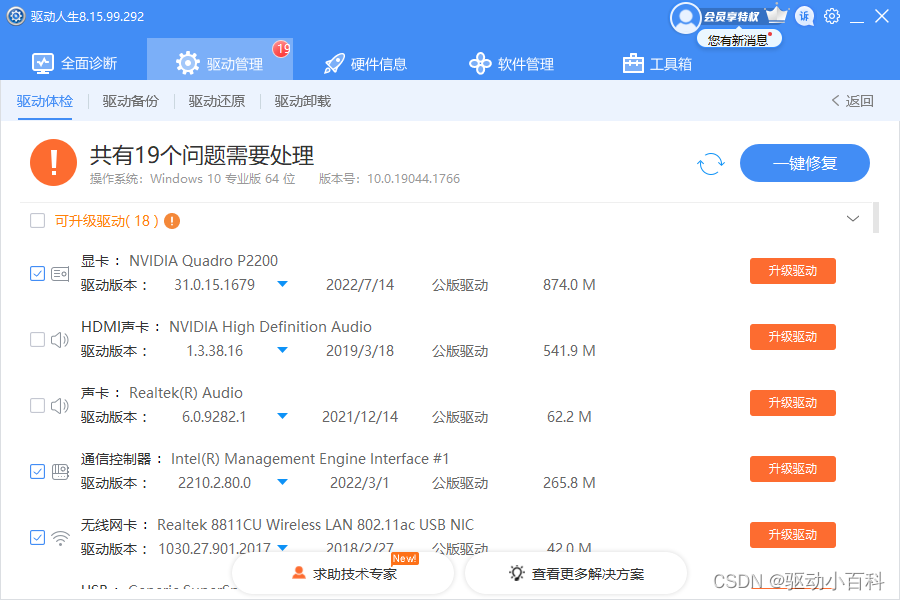Open settings gear in title bar
The height and width of the screenshot is (600, 900).
pyautogui.click(x=832, y=16)
